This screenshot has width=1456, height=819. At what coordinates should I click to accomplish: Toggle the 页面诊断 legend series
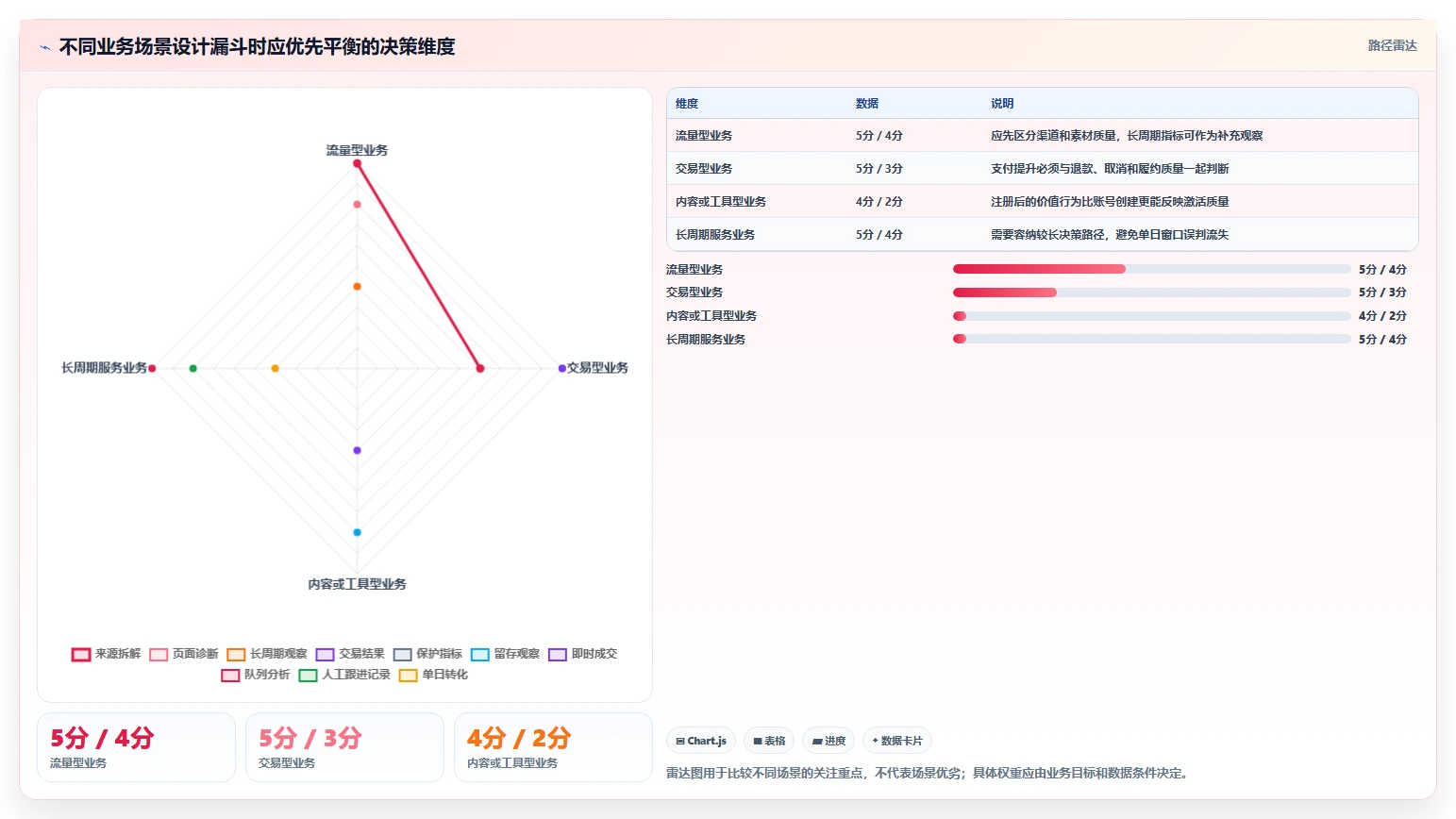[x=183, y=654]
